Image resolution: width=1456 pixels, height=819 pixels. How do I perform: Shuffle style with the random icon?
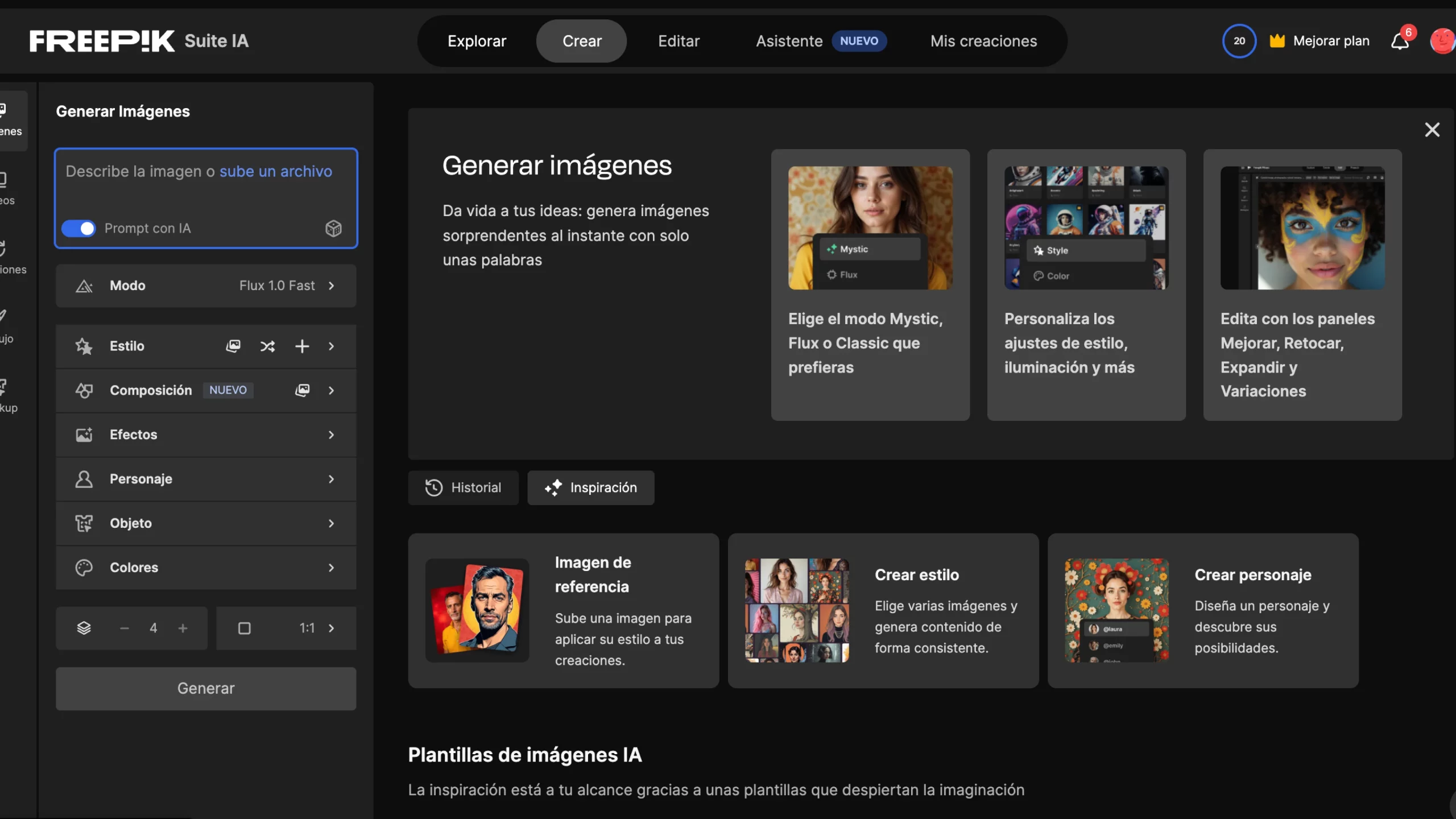click(x=267, y=346)
